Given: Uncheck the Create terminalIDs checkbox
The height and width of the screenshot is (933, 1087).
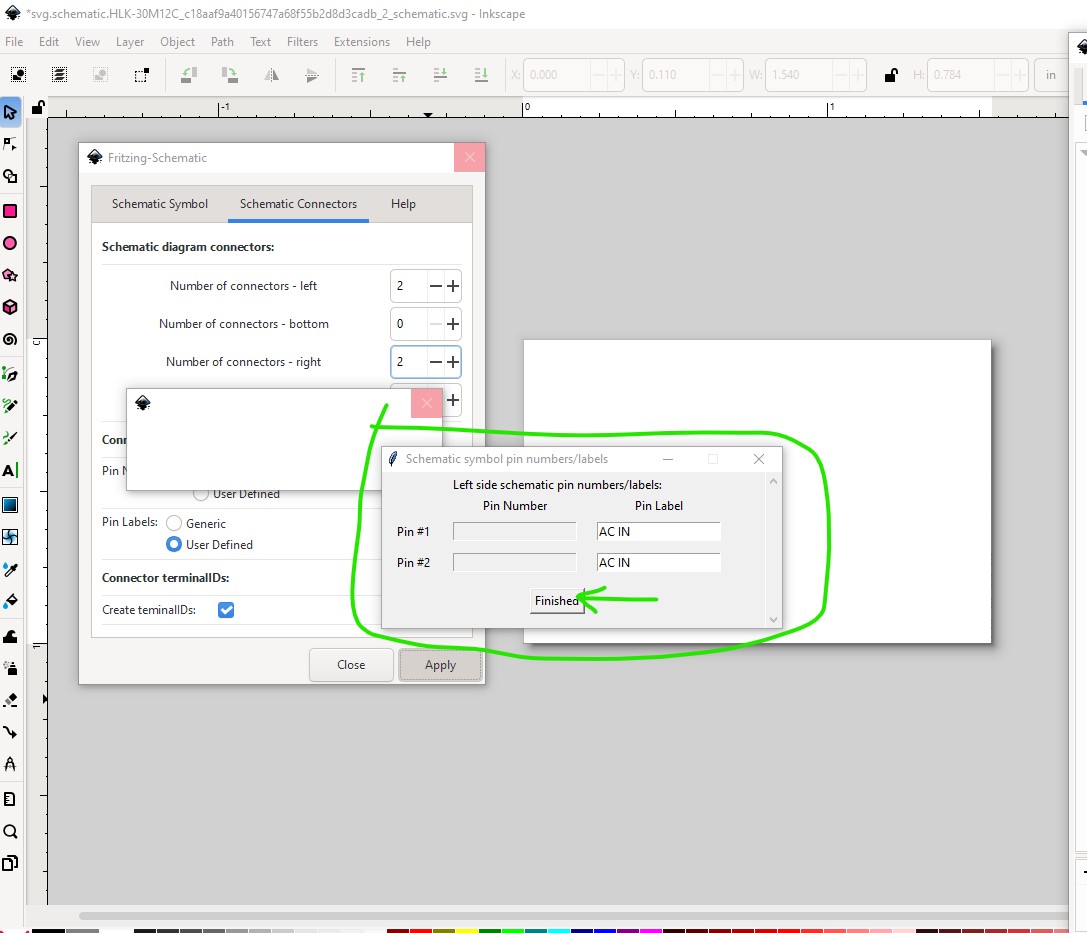Looking at the screenshot, I should click(x=226, y=610).
